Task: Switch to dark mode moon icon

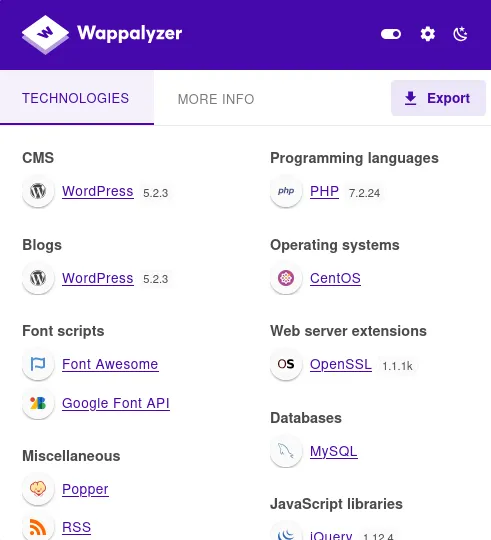Action: tap(461, 34)
